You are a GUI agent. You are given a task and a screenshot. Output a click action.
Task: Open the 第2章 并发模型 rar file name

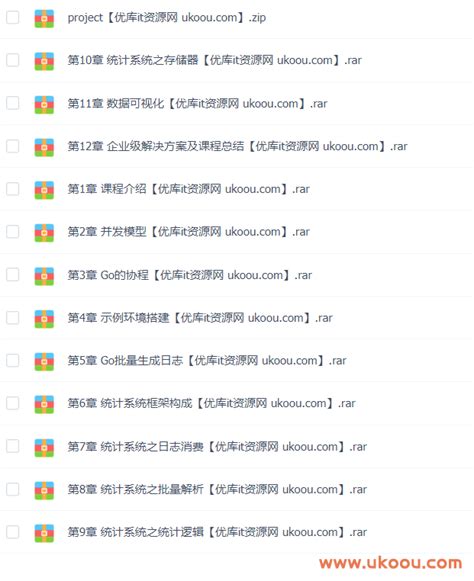click(188, 232)
